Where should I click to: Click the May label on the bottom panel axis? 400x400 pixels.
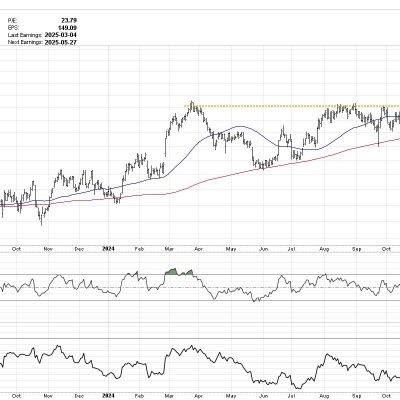231,396
